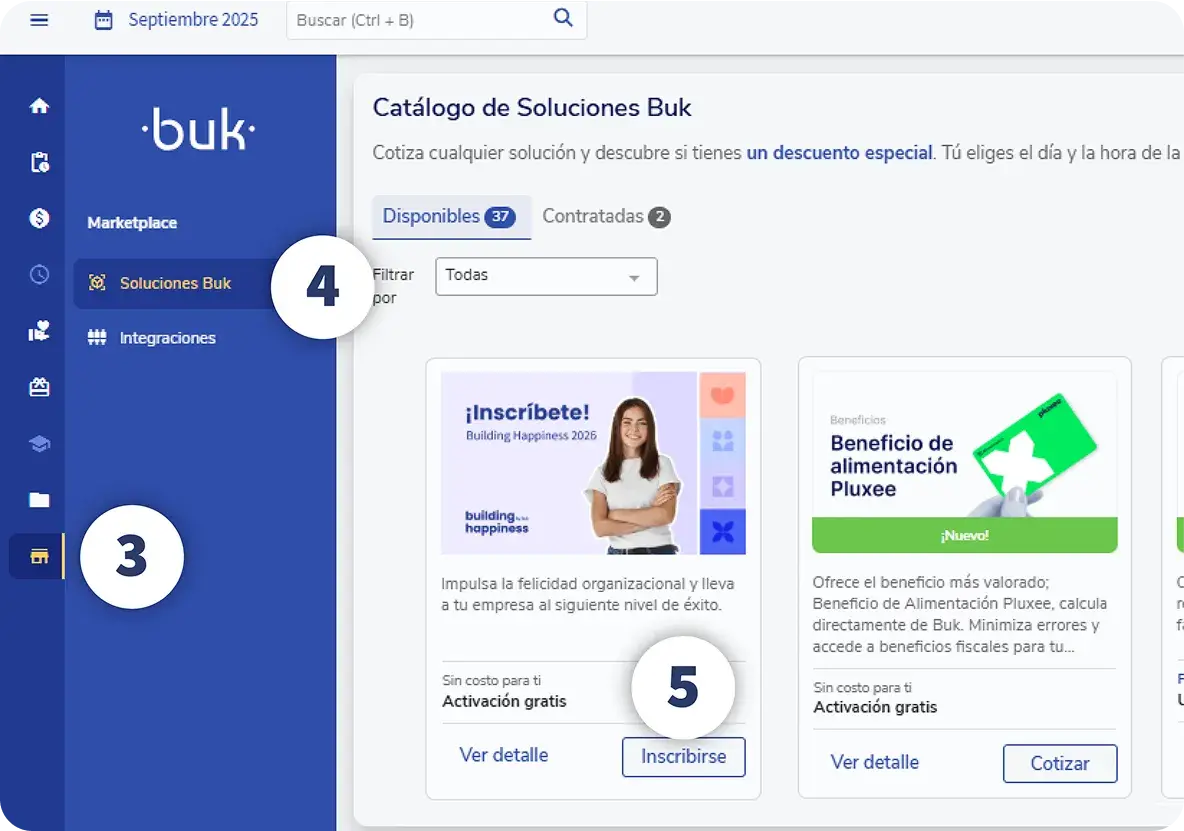Screen dimensions: 1184x831
Task: Open the clock attendance icon
Action: [39, 274]
